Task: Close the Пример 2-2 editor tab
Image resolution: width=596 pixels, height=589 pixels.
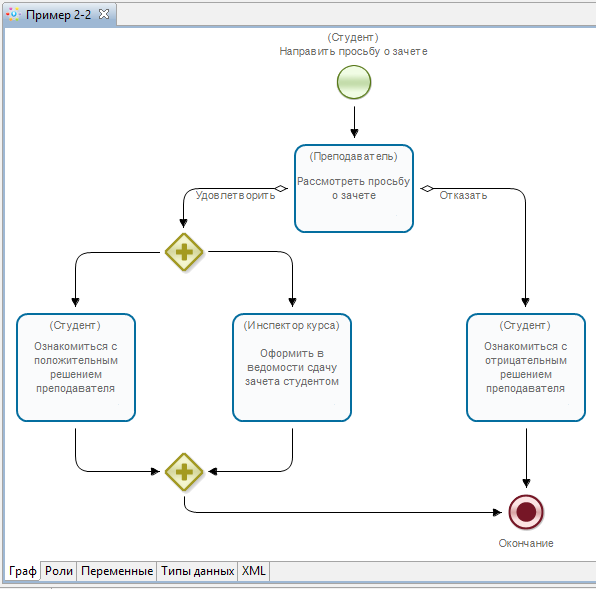Action: pos(104,14)
